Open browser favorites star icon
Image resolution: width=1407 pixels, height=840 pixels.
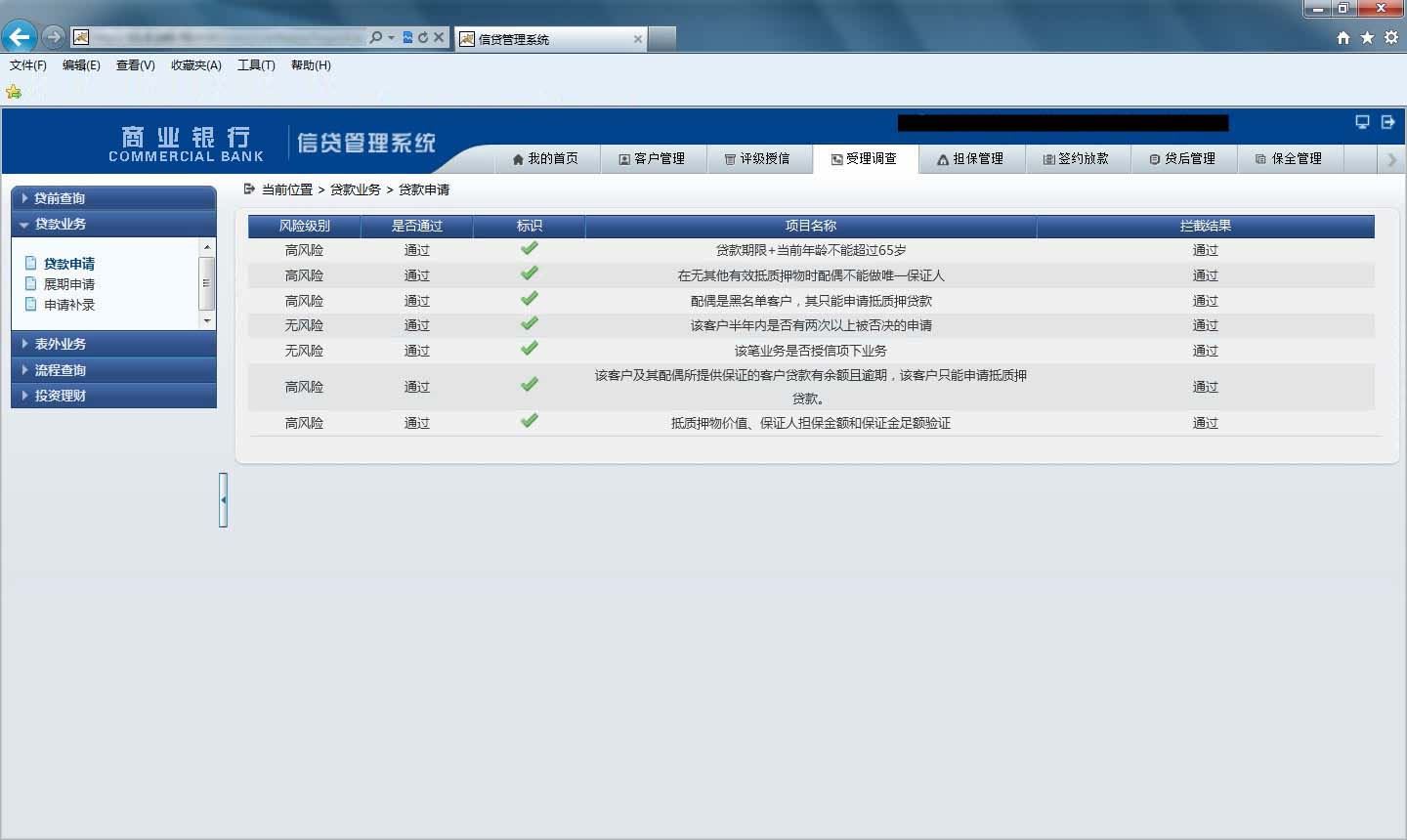coord(1367,37)
